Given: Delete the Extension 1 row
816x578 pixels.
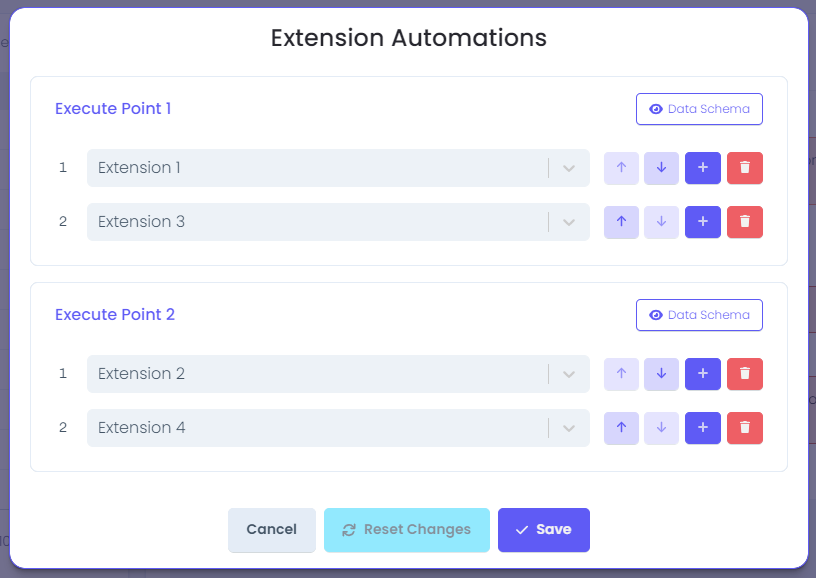Looking at the screenshot, I should click(745, 168).
